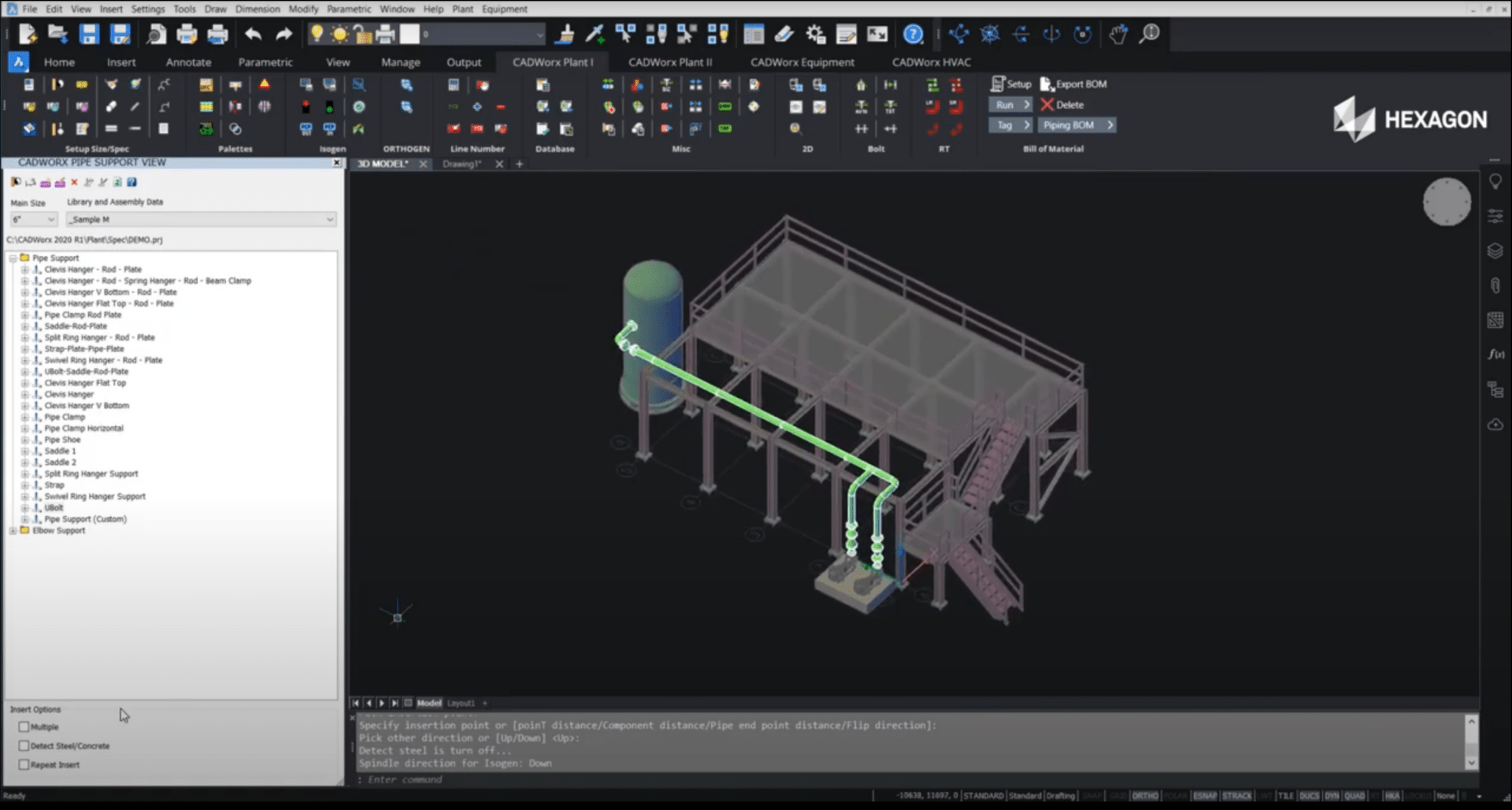Click the Run button in Bill of Material
Image resolution: width=1512 pixels, height=810 pixels.
(x=1010, y=104)
